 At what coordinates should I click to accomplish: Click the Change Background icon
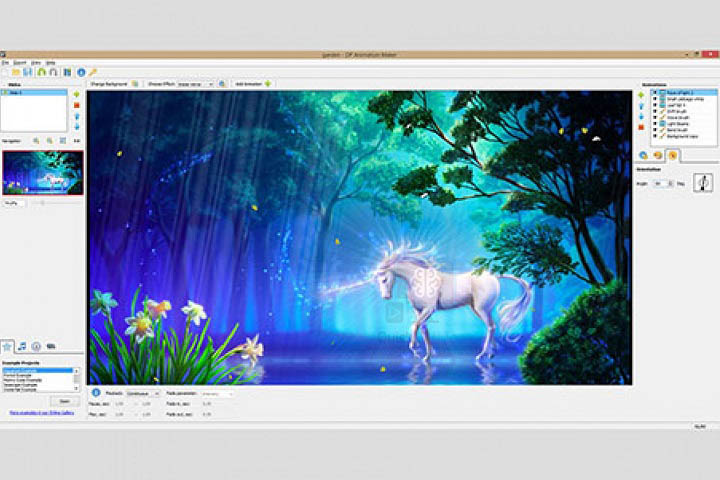(135, 84)
